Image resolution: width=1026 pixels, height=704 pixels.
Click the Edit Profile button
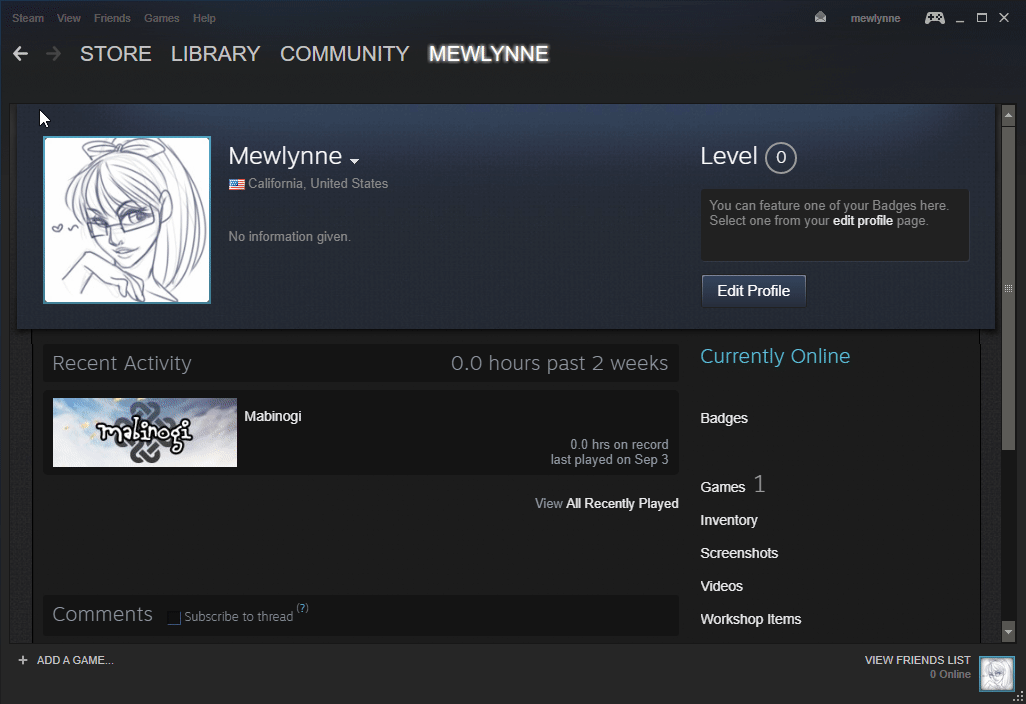753,290
